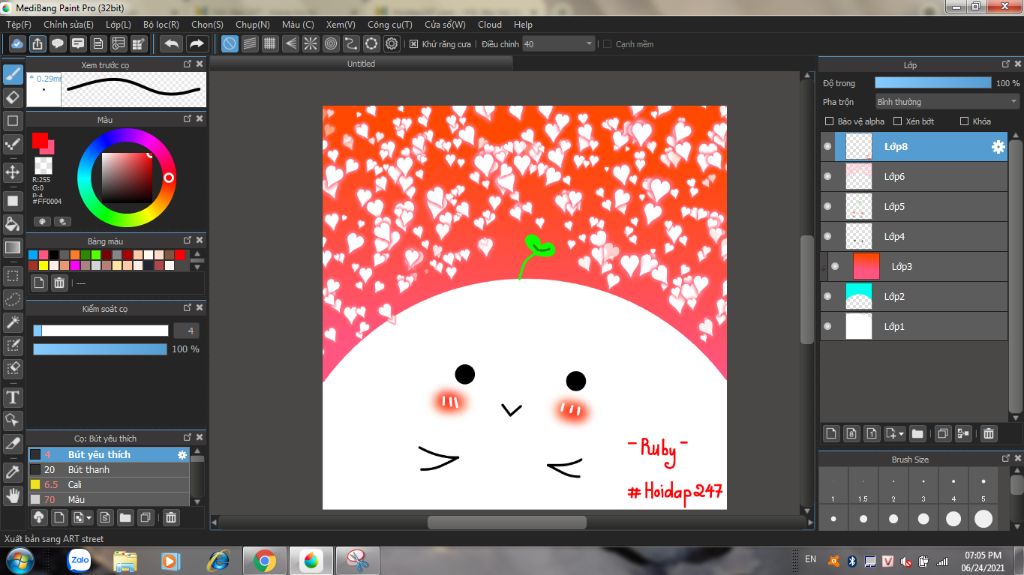Viewport: 1024px width, 575px height.
Task: Enable parallel lines snap guide
Action: tap(249, 44)
